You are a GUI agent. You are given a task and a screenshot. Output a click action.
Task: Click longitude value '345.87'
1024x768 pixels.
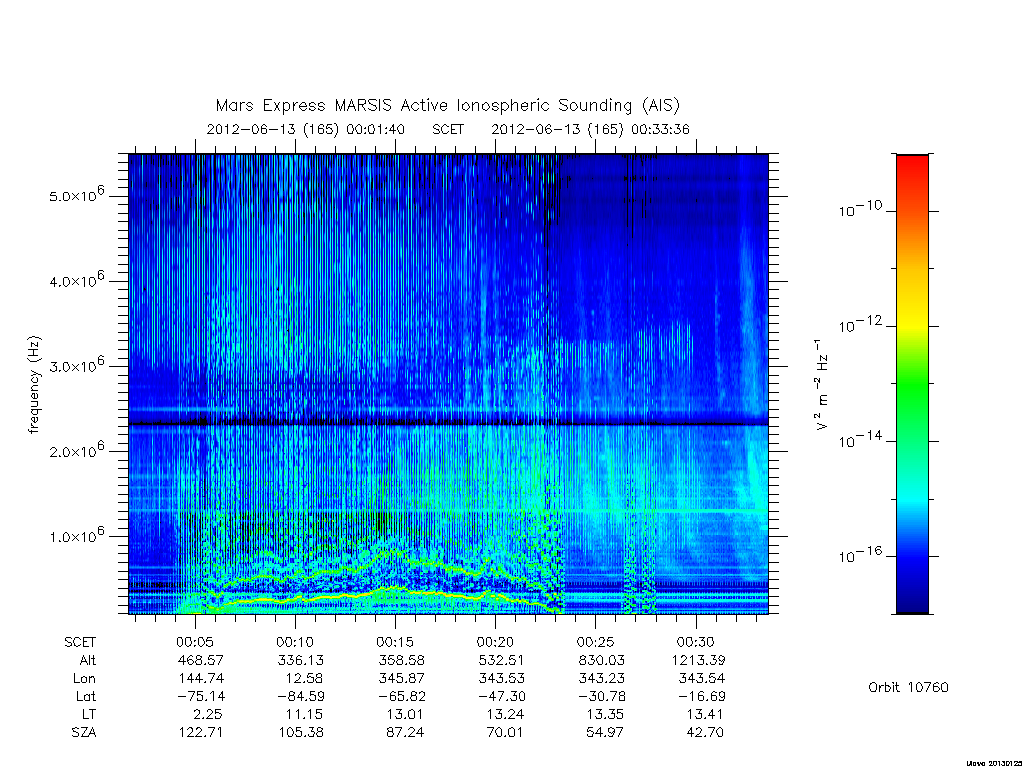401,679
